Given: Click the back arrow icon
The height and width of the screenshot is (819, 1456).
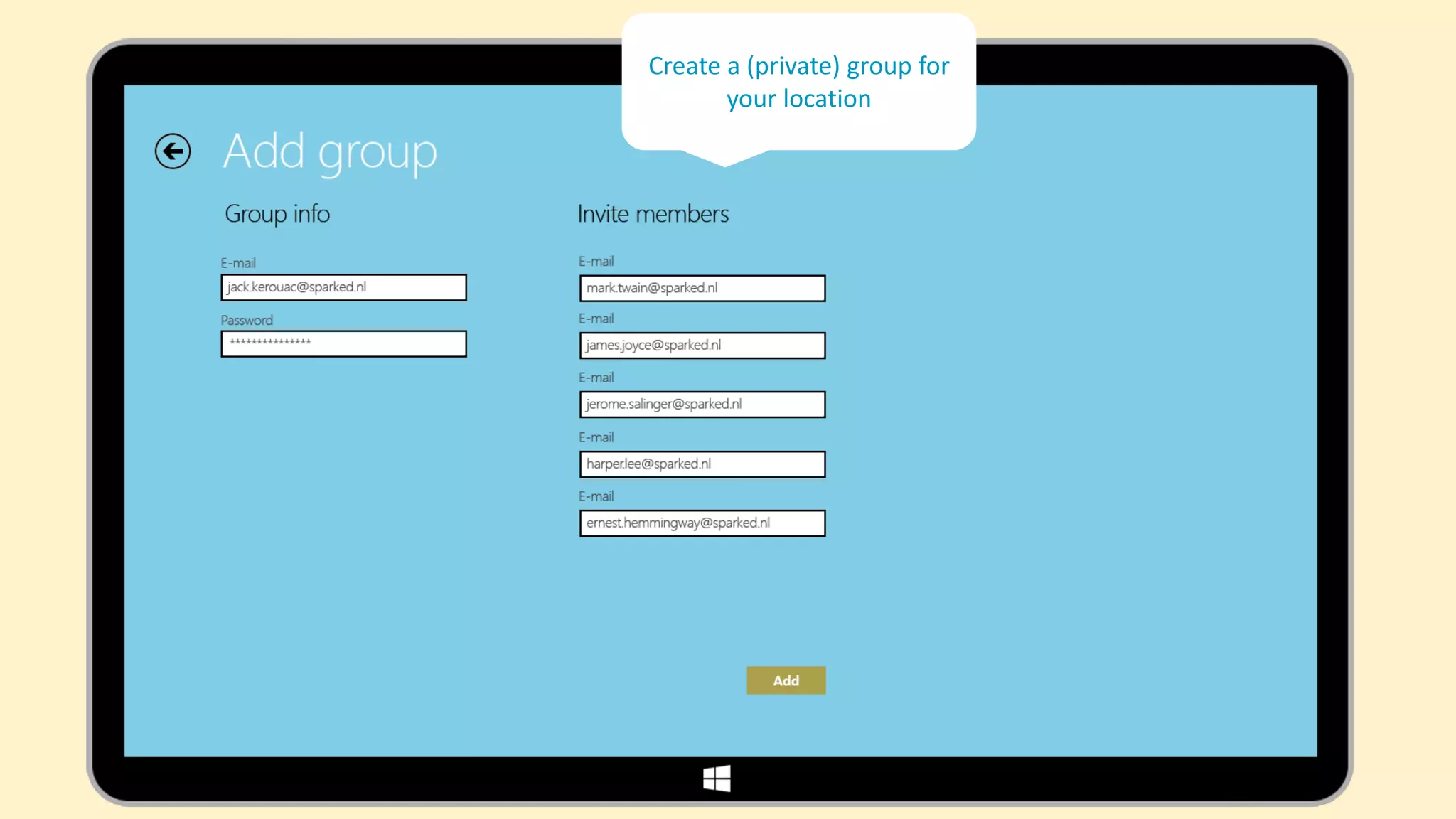Looking at the screenshot, I should click(x=173, y=151).
